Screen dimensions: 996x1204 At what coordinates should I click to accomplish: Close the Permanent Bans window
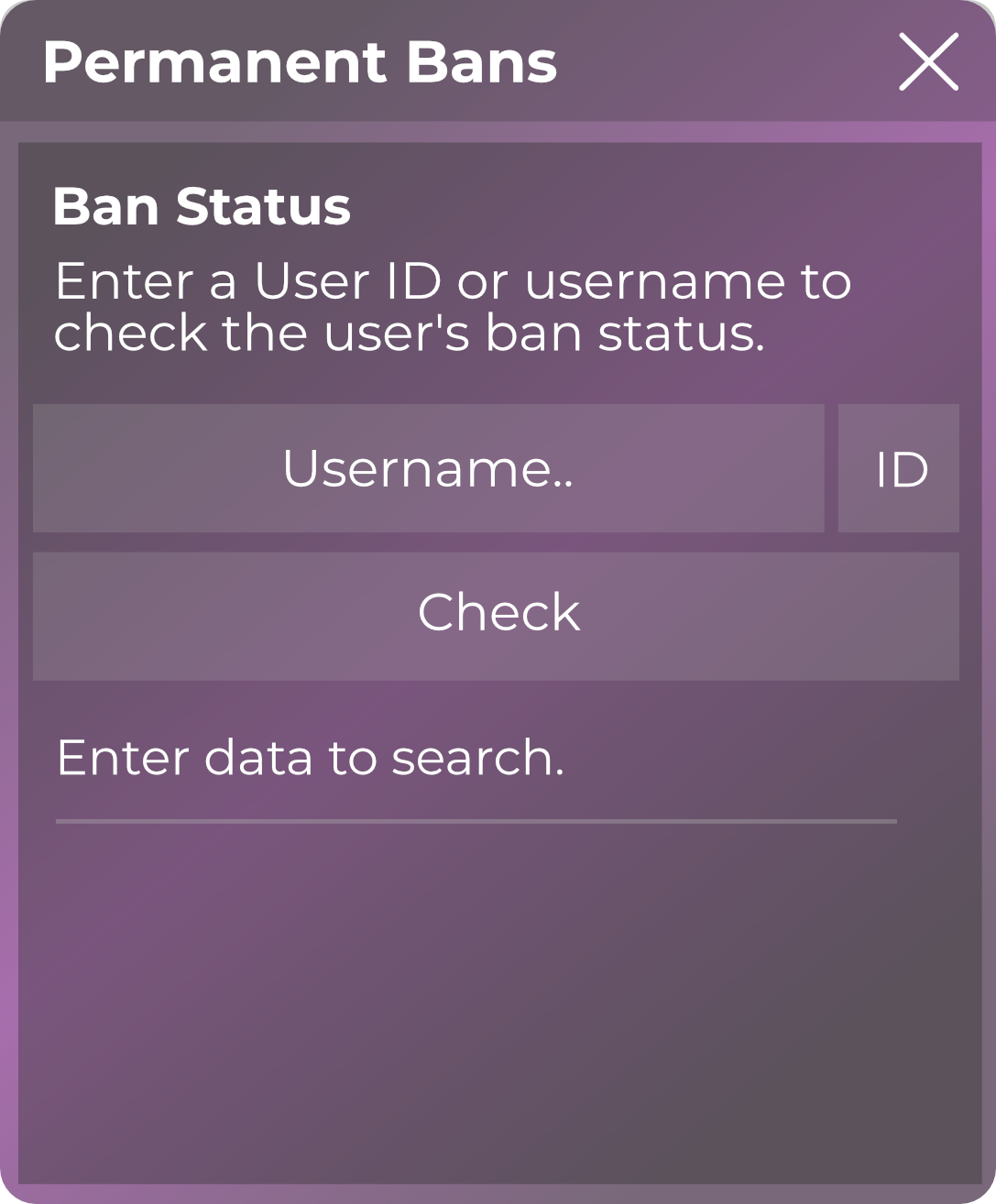[x=928, y=61]
